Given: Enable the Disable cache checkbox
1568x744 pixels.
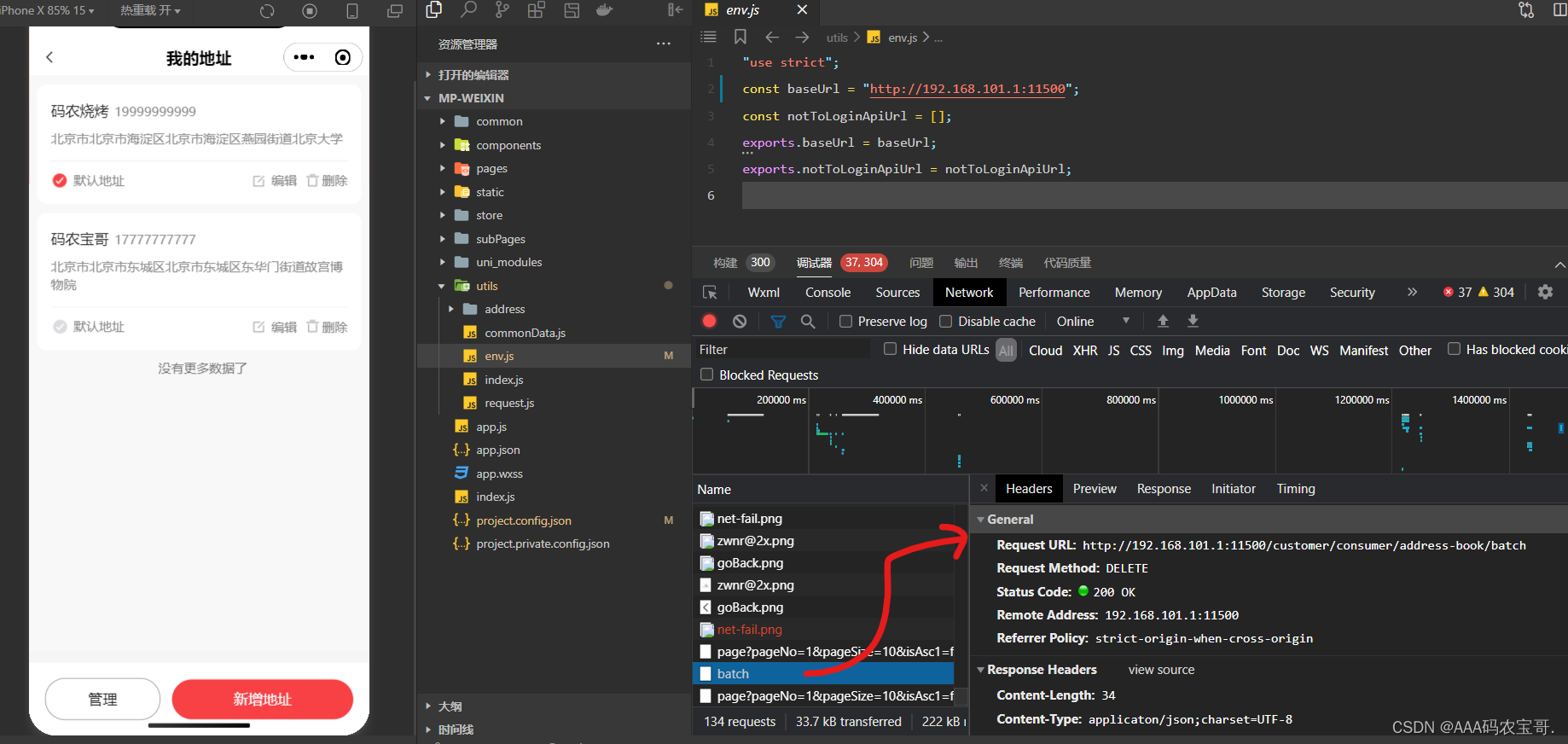Looking at the screenshot, I should point(945,321).
